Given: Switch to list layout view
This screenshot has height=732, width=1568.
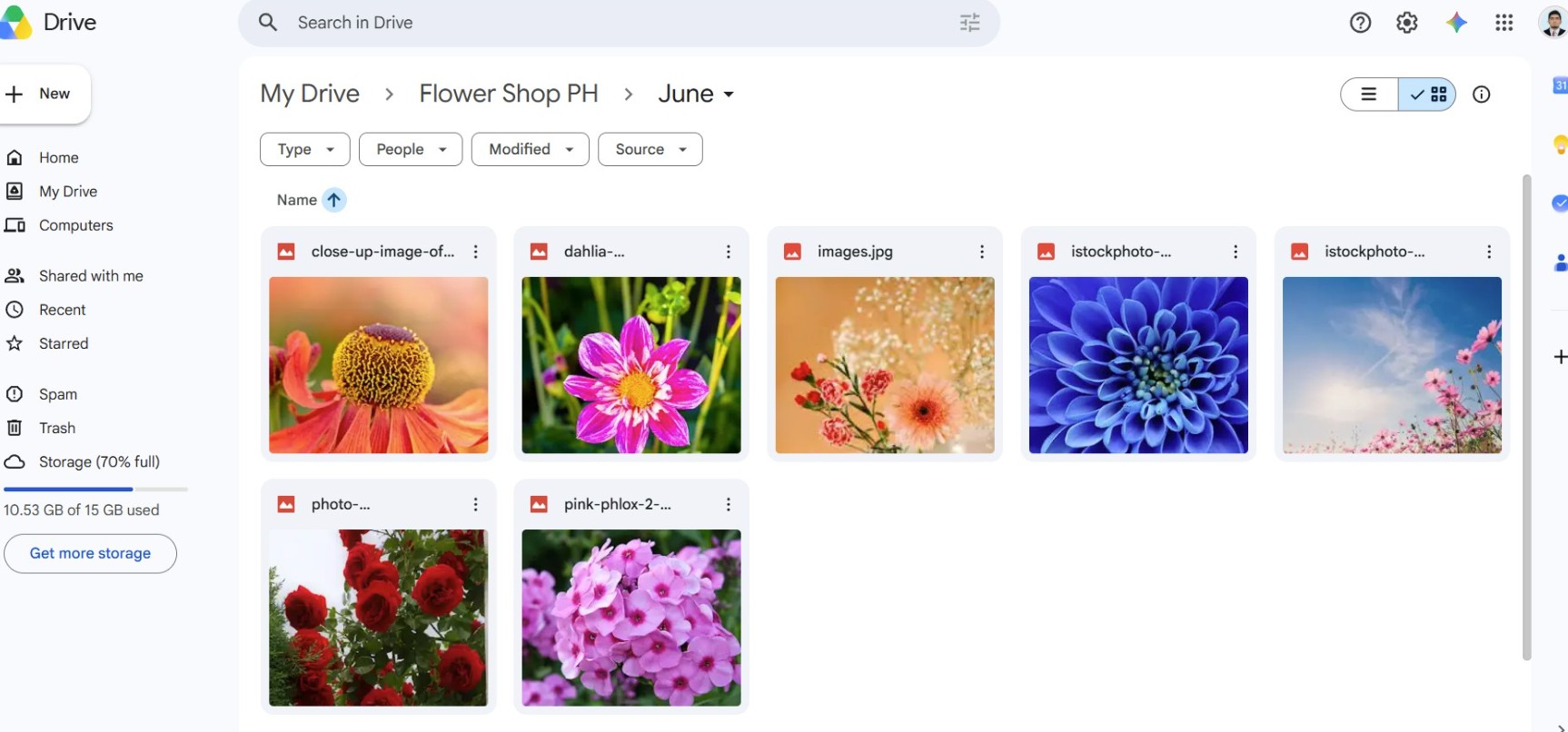Looking at the screenshot, I should pyautogui.click(x=1369, y=94).
